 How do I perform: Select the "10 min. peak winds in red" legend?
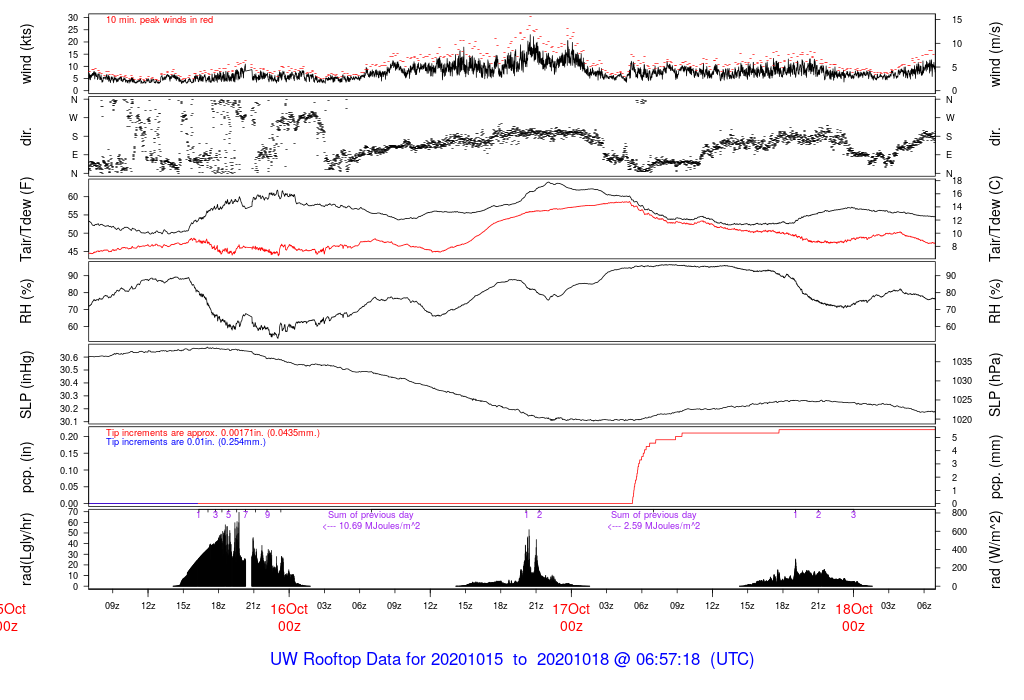pyautogui.click(x=159, y=20)
